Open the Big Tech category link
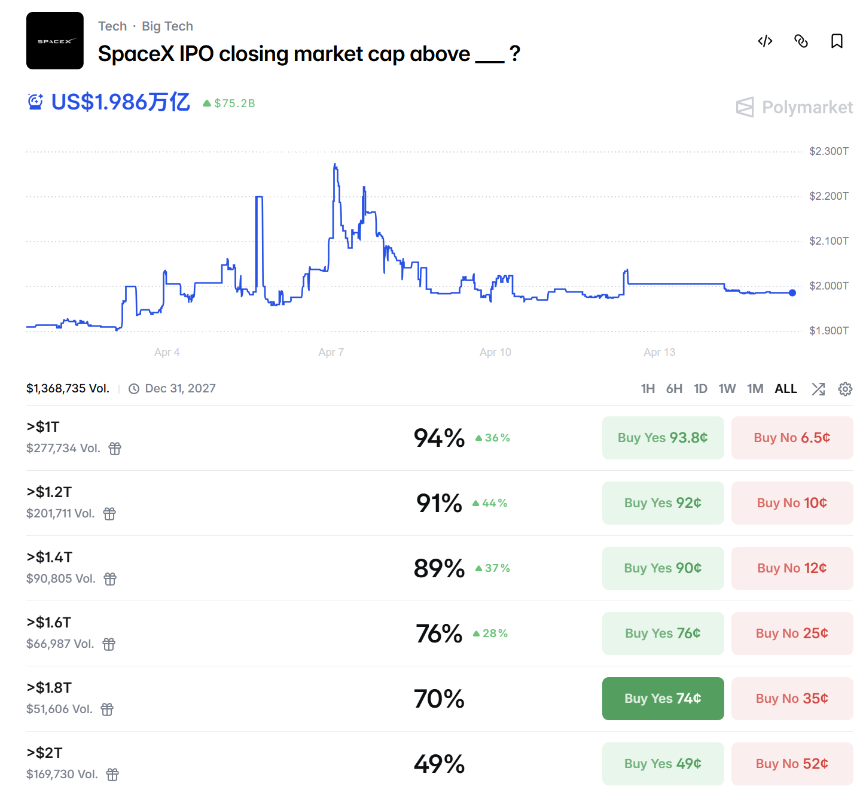Viewport: 860px width, 792px height. (x=167, y=25)
